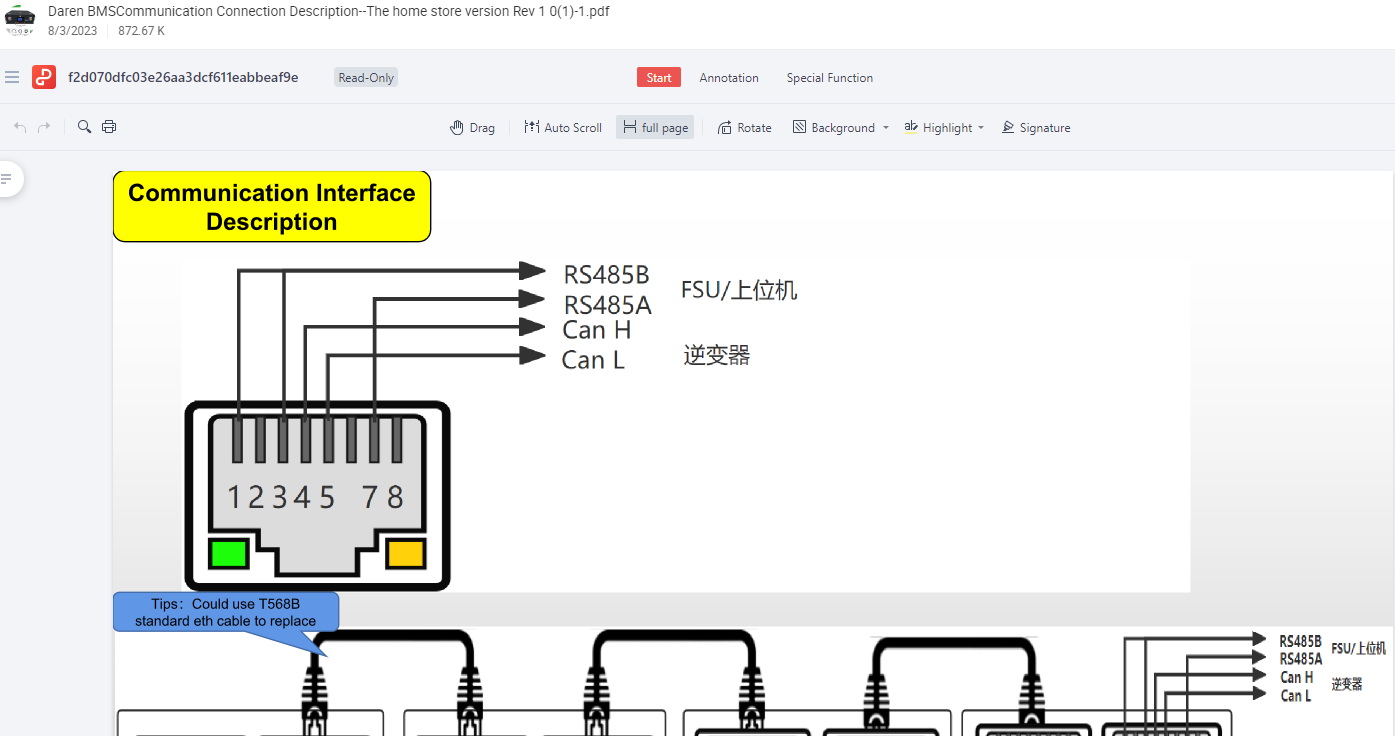The height and width of the screenshot is (736, 1395).
Task: Toggle full page view
Action: [x=655, y=128]
